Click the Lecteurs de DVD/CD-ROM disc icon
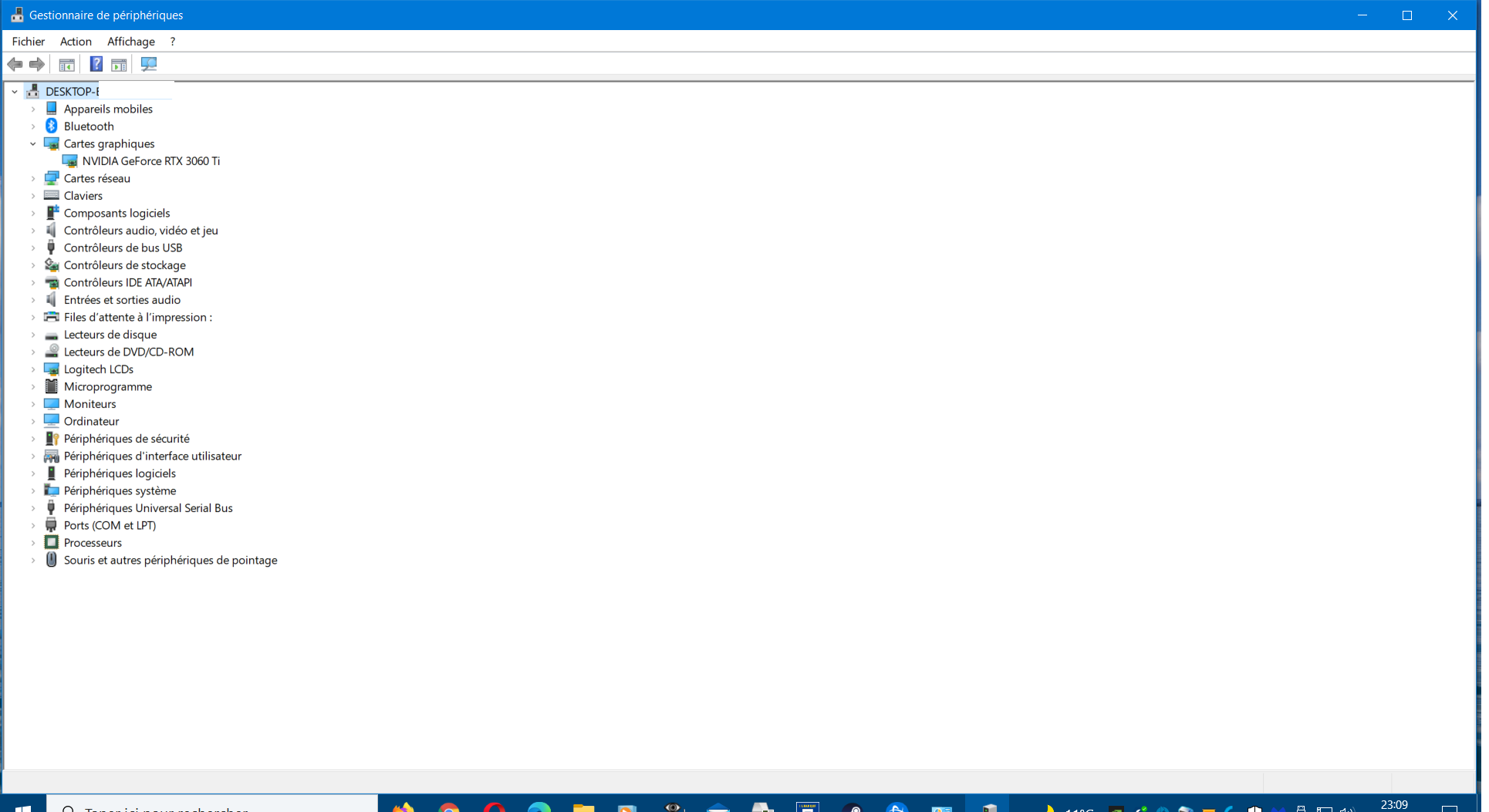The width and height of the screenshot is (1489, 812). click(x=52, y=352)
